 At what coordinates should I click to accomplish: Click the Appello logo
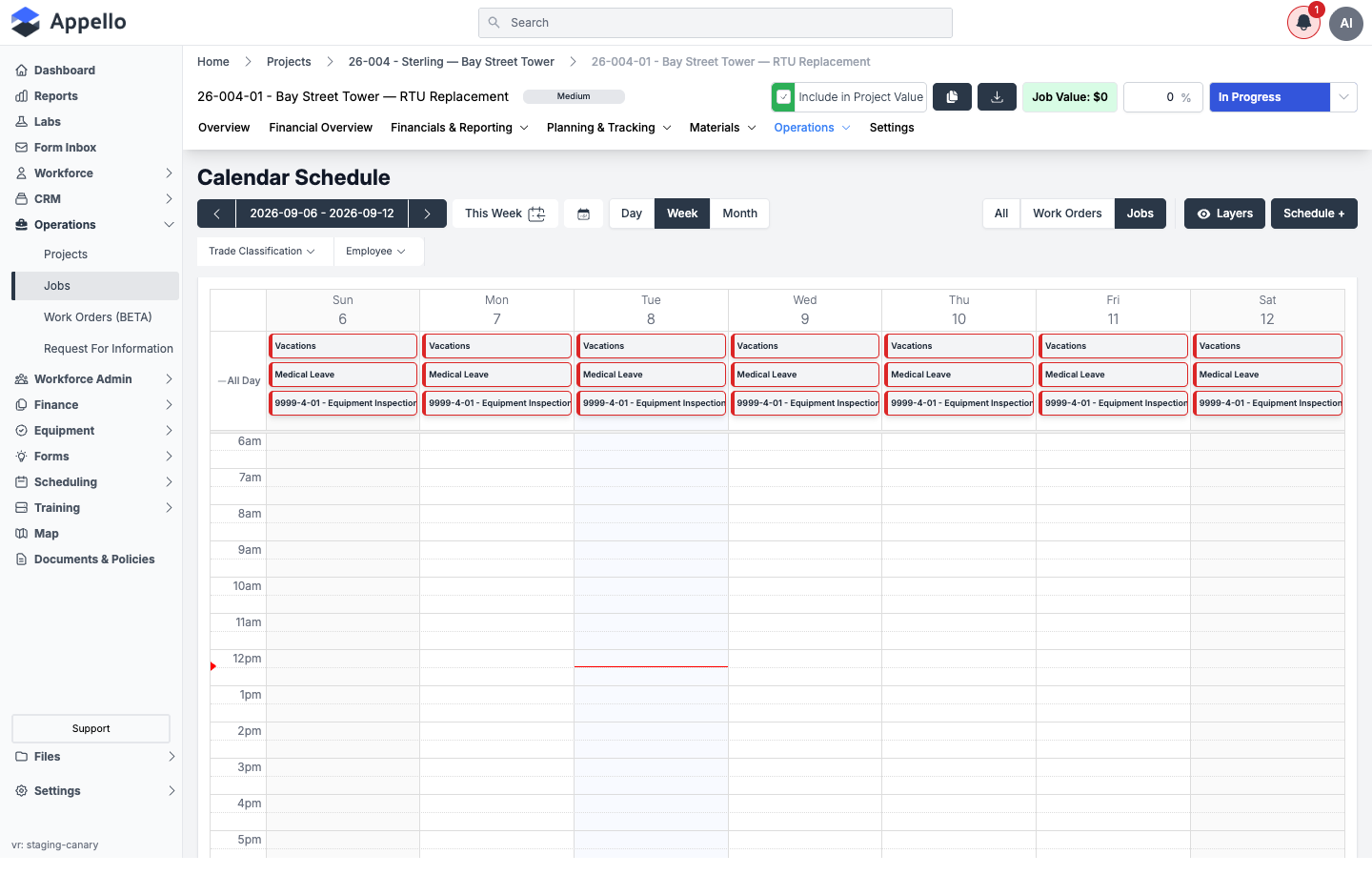click(69, 22)
